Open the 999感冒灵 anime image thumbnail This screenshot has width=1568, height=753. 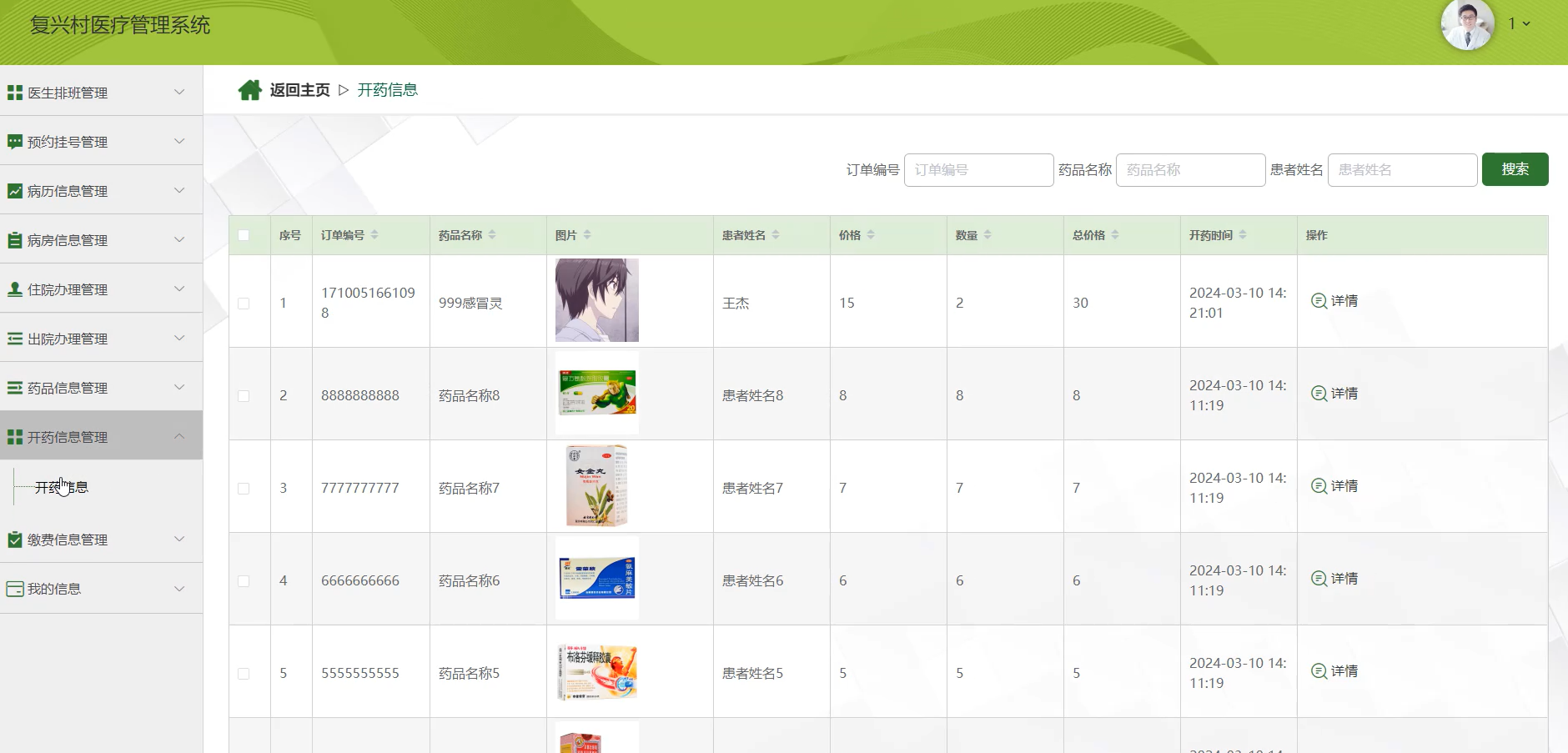[x=597, y=300]
